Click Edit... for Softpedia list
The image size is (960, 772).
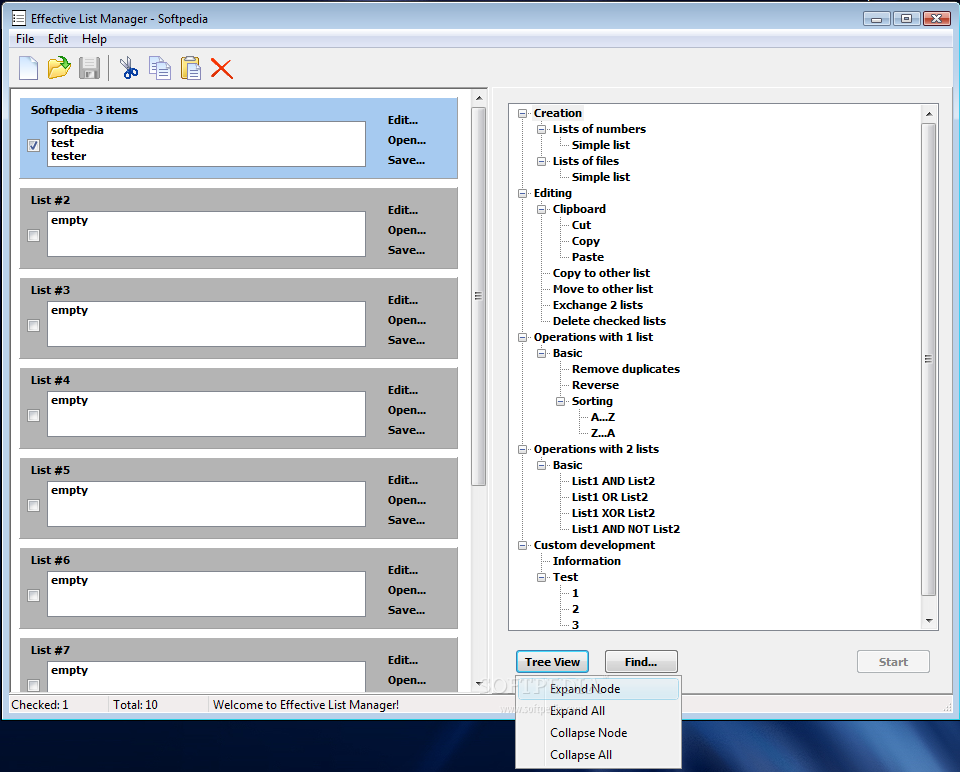[403, 120]
